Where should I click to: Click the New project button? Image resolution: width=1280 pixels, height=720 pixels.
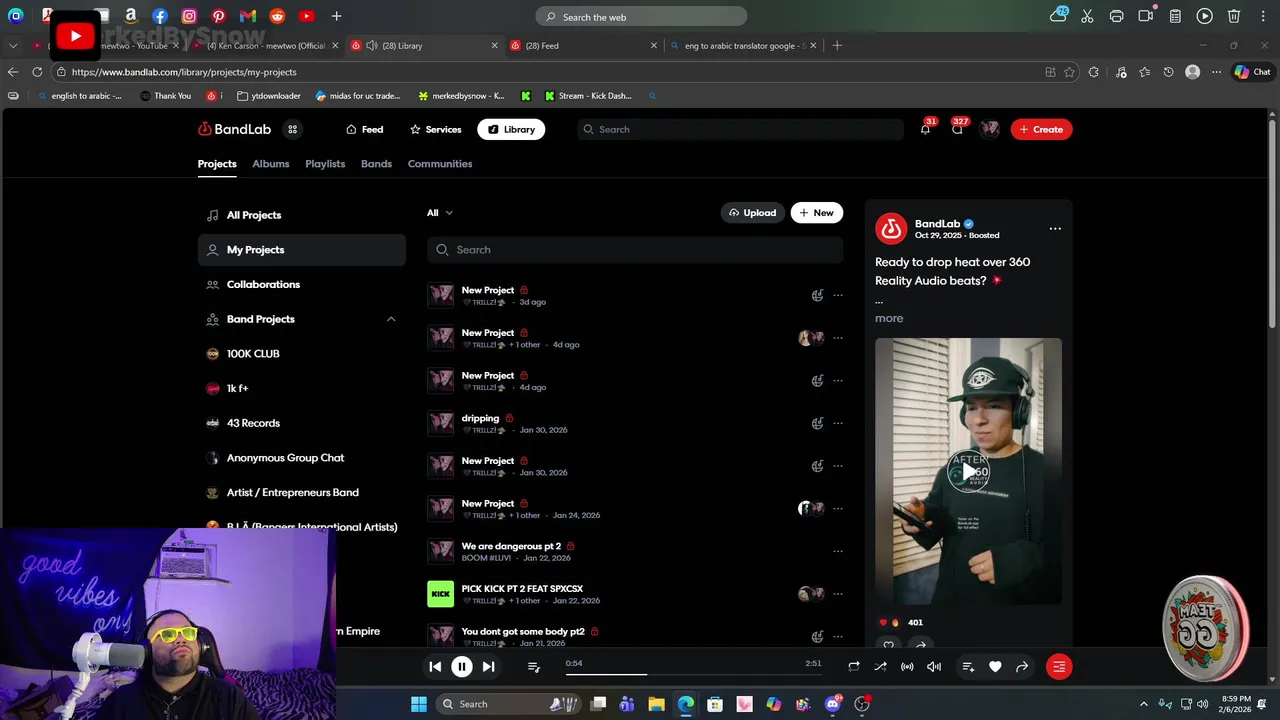click(817, 213)
